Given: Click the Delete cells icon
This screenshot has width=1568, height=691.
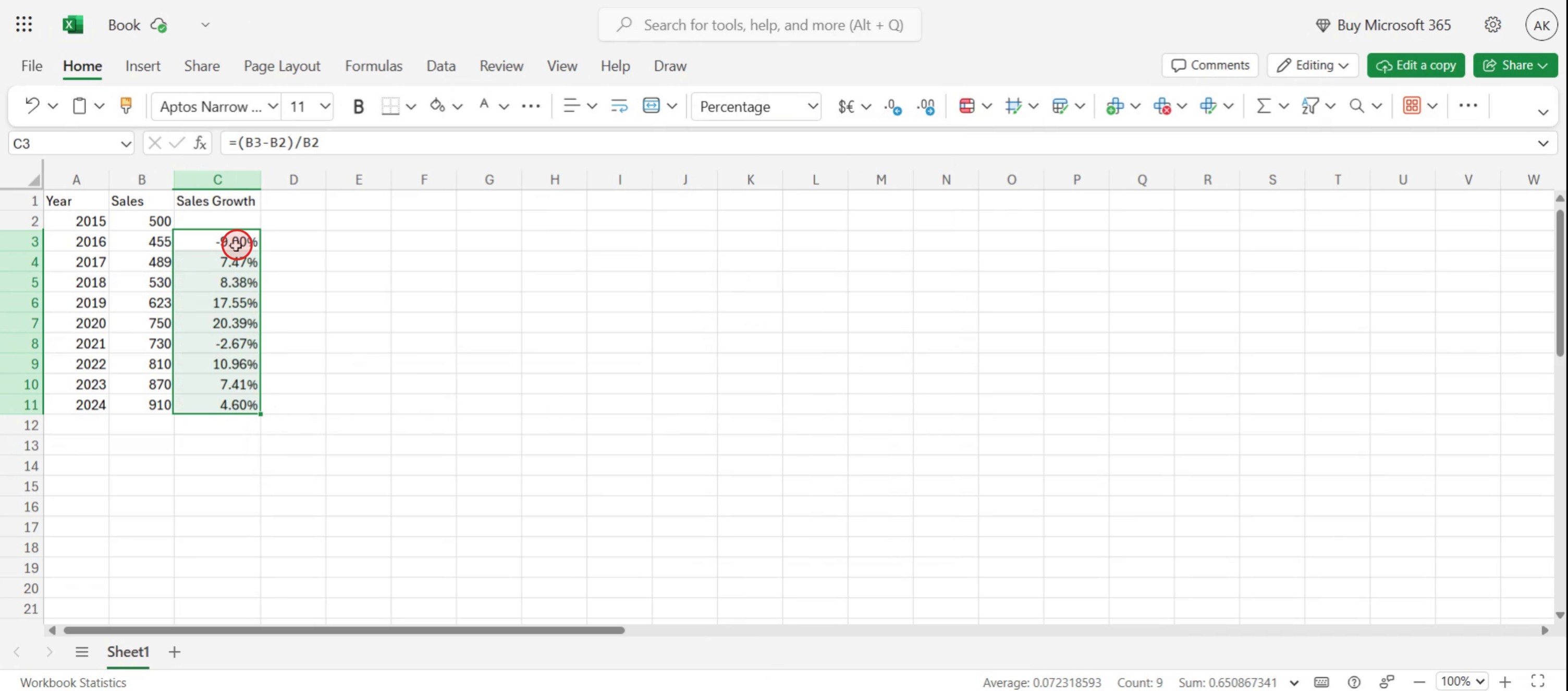Looking at the screenshot, I should pyautogui.click(x=1161, y=106).
